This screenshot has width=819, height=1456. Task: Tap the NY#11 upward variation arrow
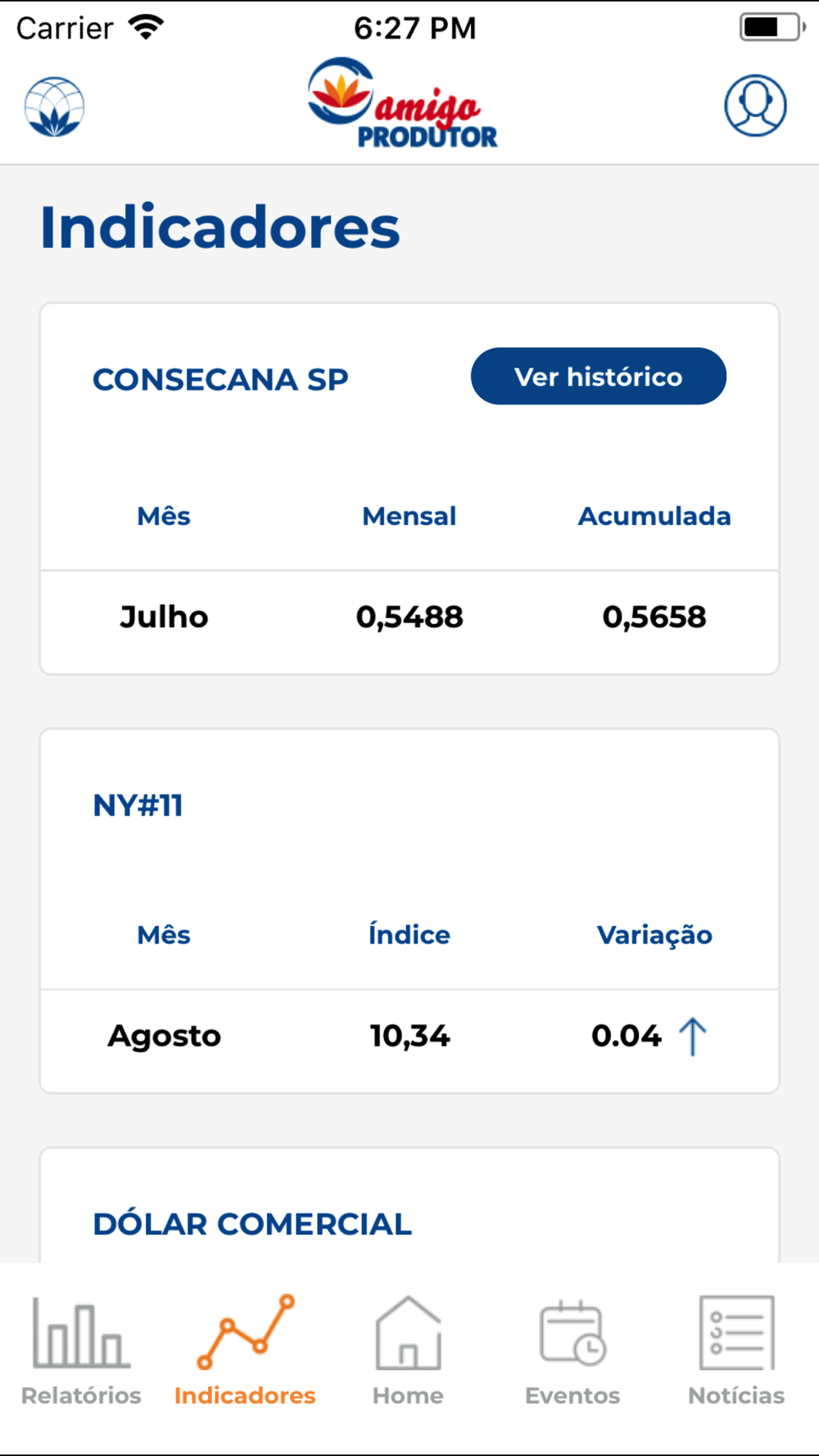(693, 1037)
